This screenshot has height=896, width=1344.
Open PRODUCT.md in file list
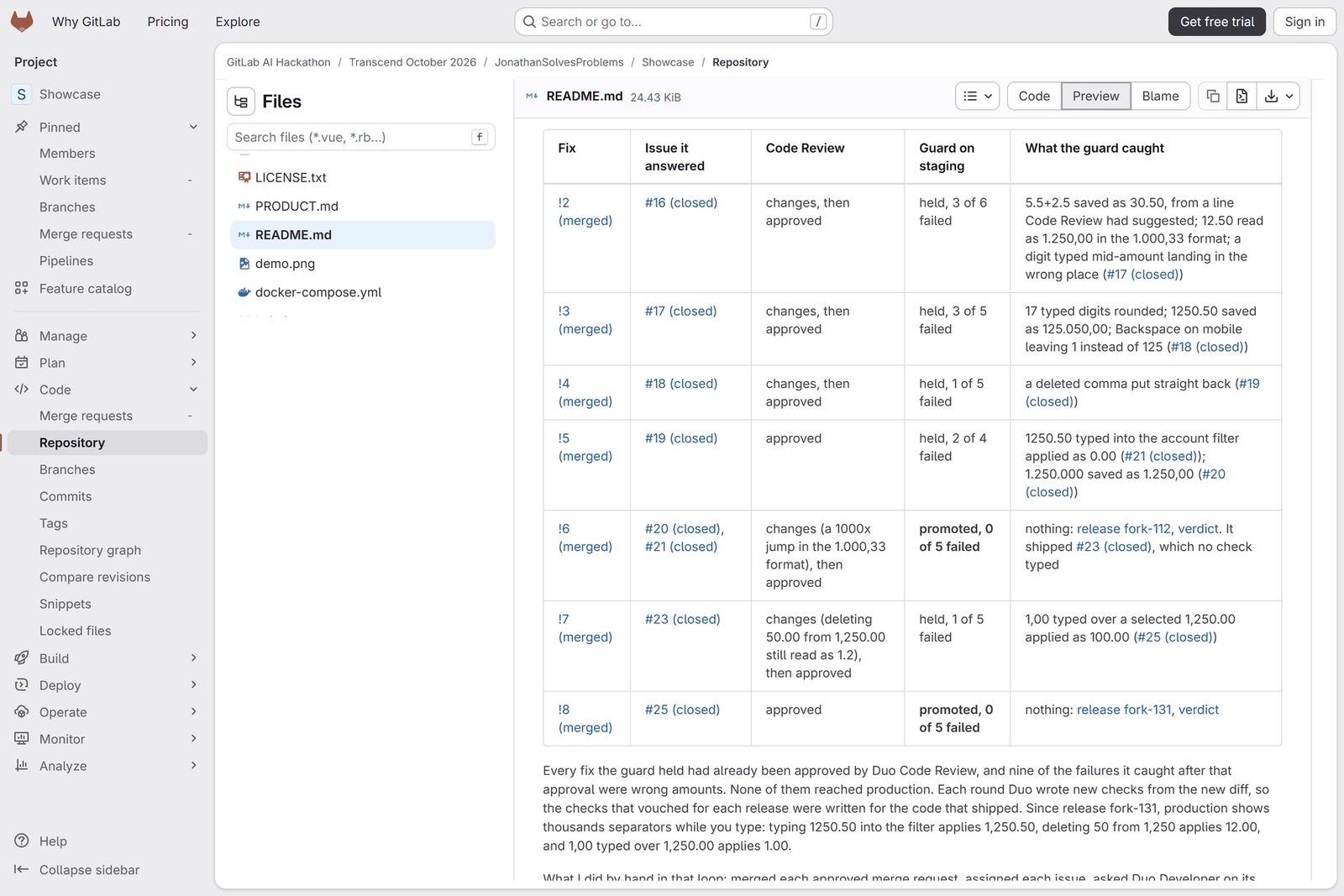pos(362,207)
